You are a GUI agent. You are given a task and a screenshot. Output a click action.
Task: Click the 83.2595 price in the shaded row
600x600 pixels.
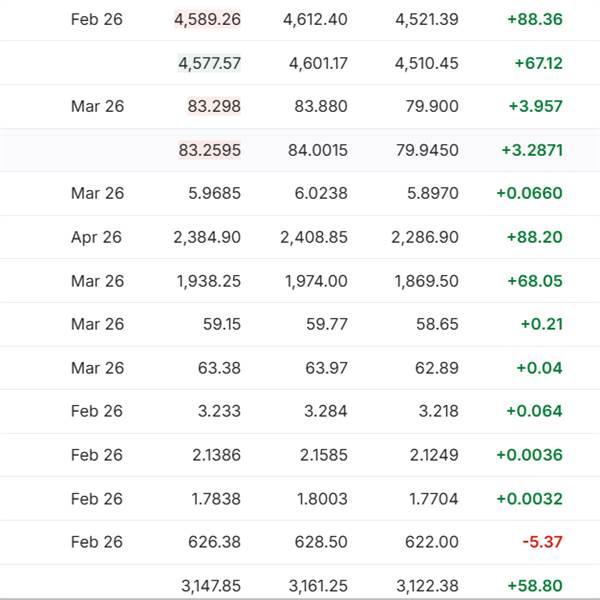[209, 150]
